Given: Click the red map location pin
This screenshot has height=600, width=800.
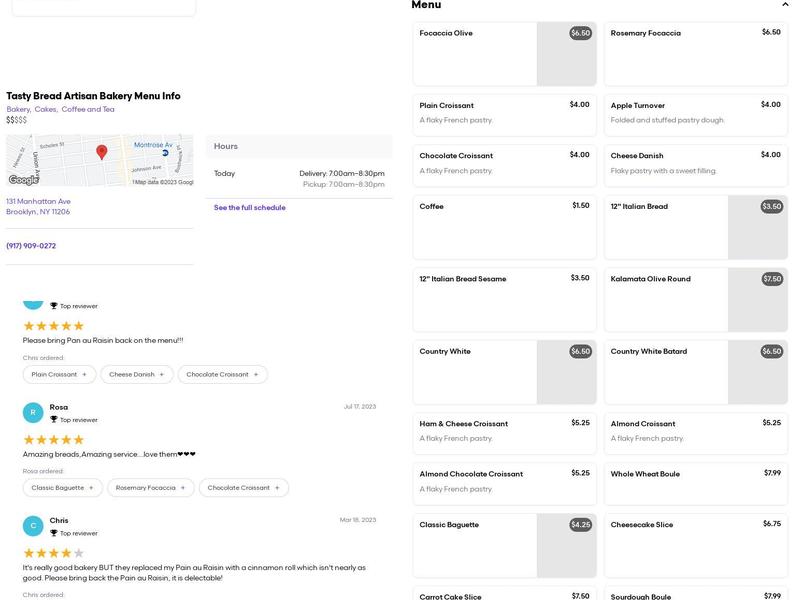Looking at the screenshot, I should click(101, 152).
